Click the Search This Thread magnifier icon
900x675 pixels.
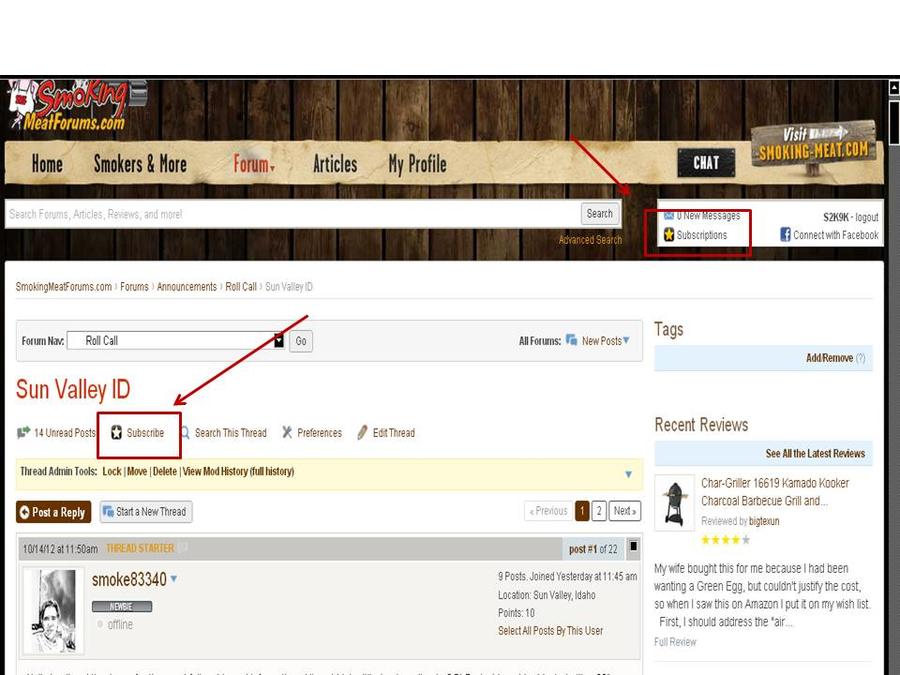(x=185, y=433)
